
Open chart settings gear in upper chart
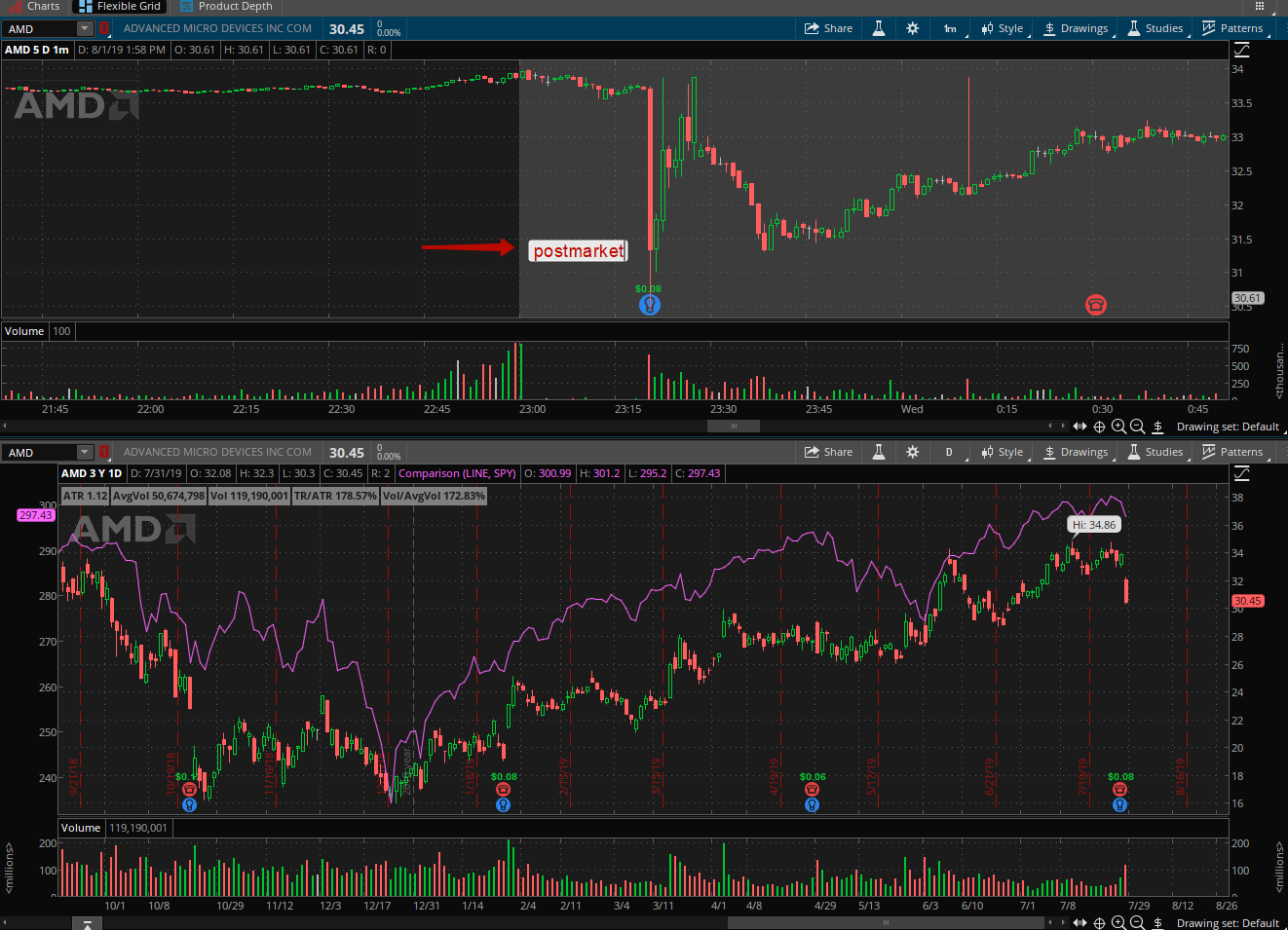pyautogui.click(x=913, y=28)
